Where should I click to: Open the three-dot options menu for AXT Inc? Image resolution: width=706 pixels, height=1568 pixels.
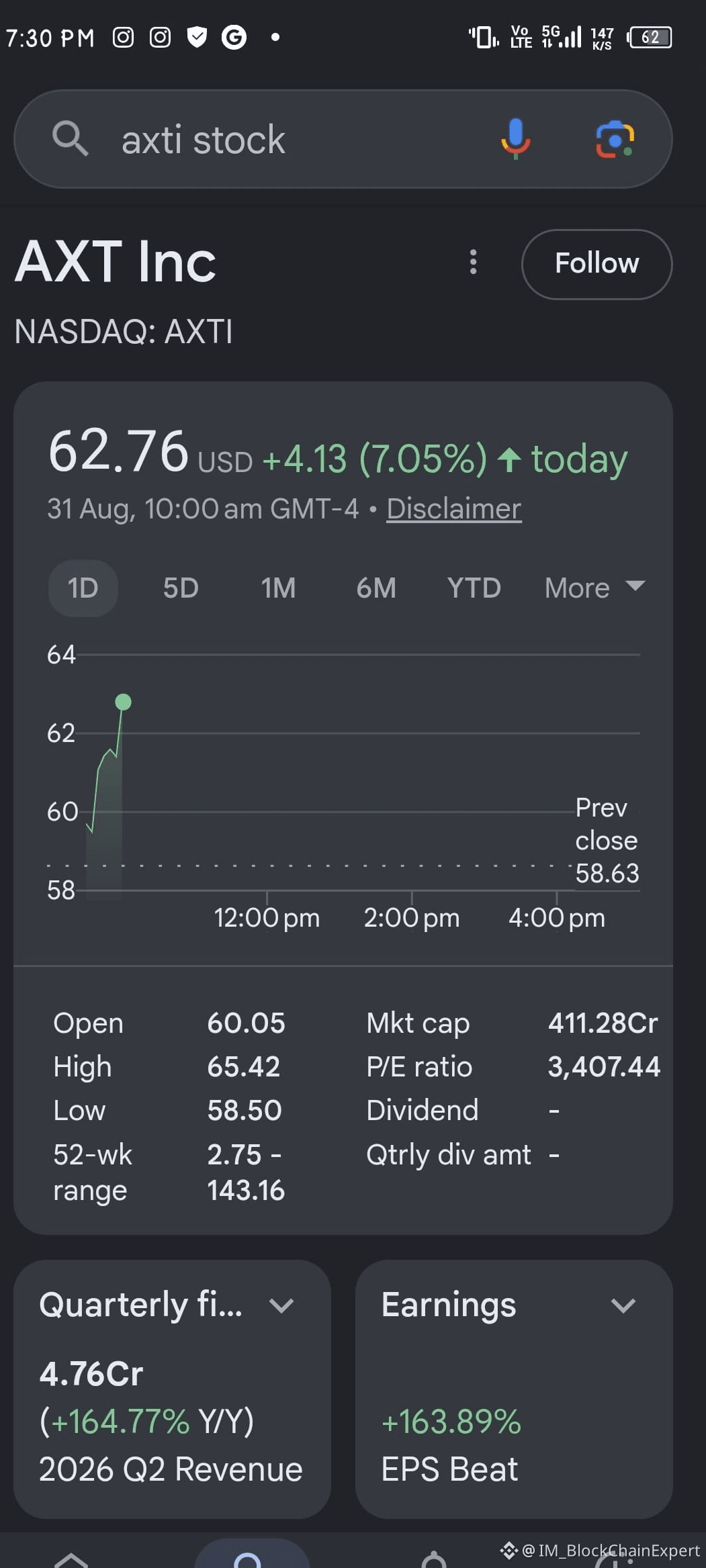(474, 262)
